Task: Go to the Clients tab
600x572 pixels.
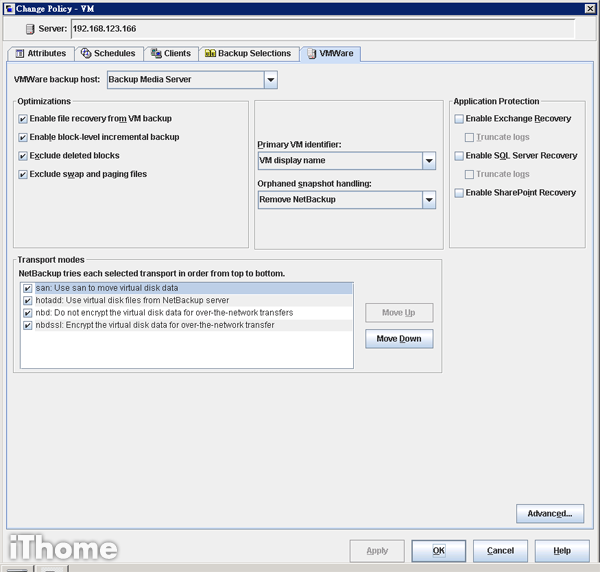Action: coord(171,54)
